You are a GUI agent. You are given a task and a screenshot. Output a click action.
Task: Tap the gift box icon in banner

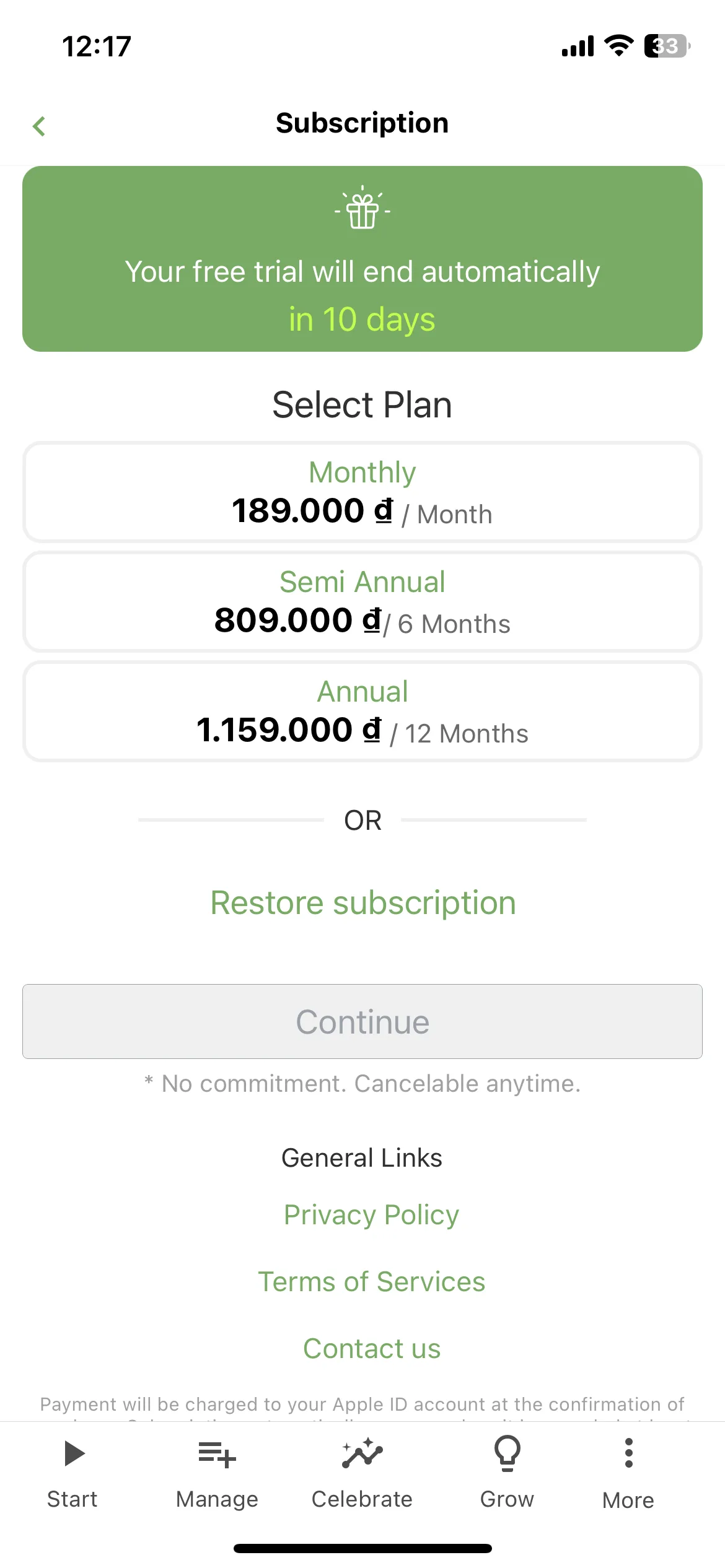tap(362, 207)
